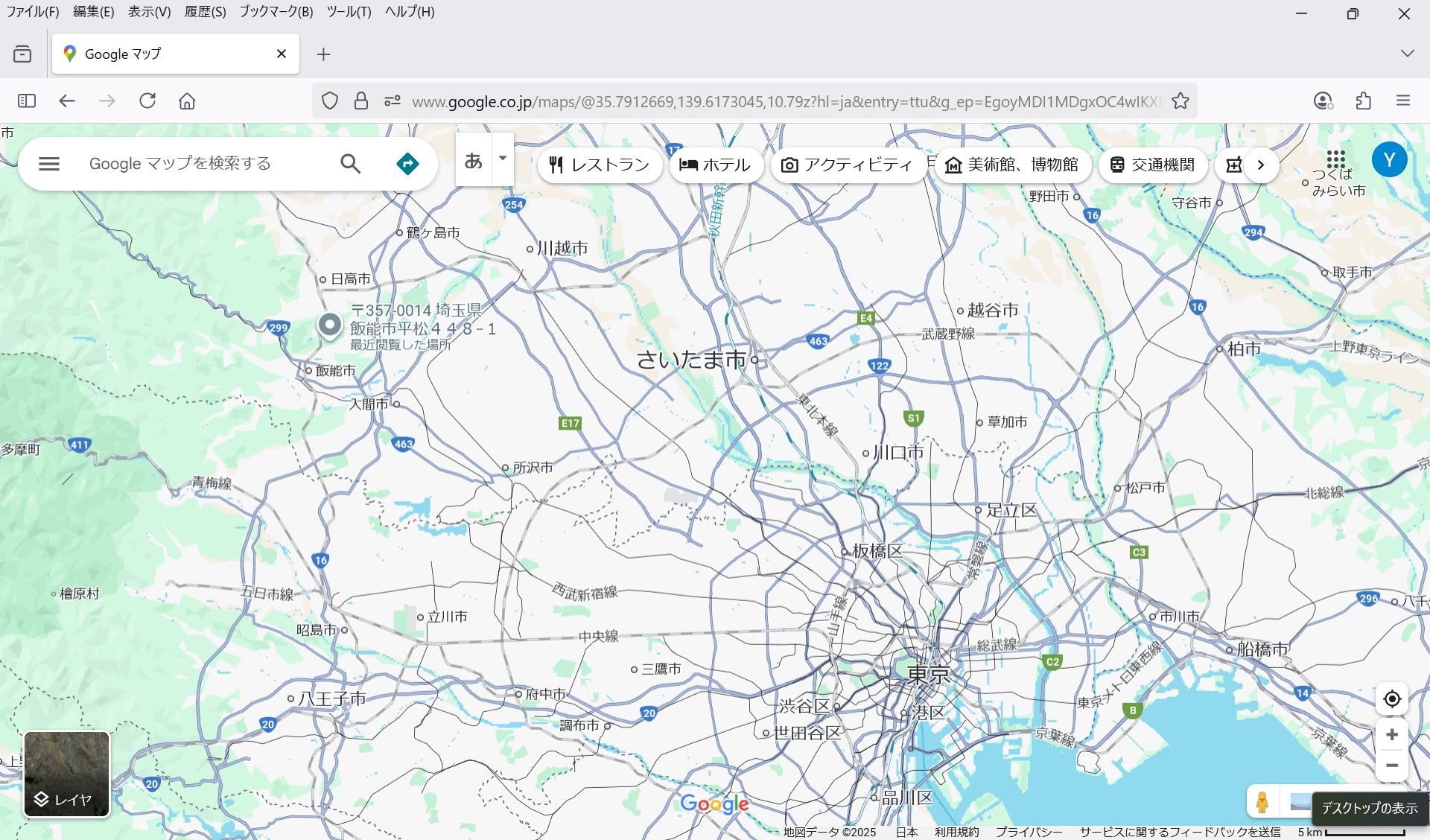Viewport: 1430px width, 840px height.
Task: Zoom out the map with minus button
Action: [x=1391, y=766]
